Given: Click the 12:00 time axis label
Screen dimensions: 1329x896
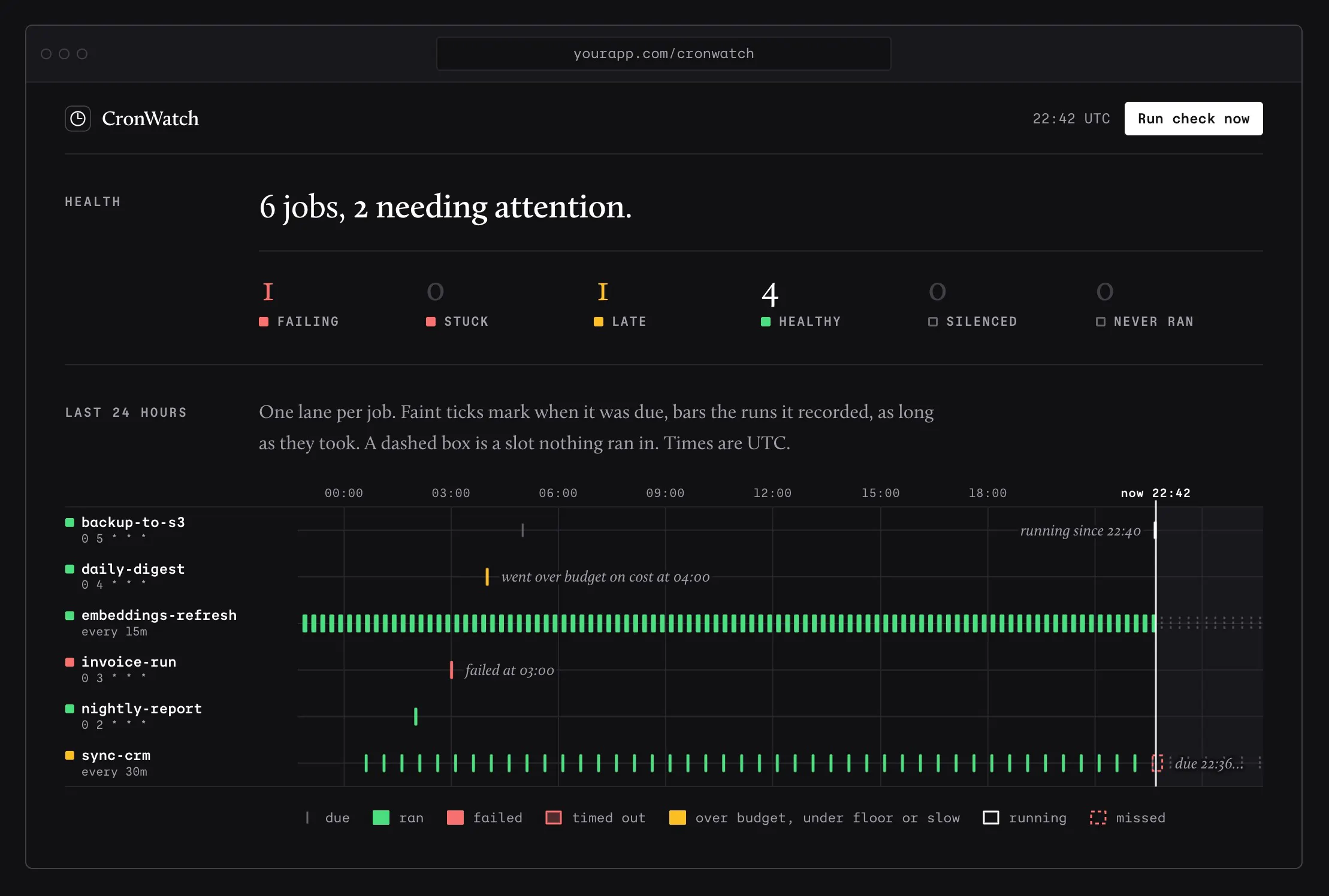Looking at the screenshot, I should click(772, 493).
